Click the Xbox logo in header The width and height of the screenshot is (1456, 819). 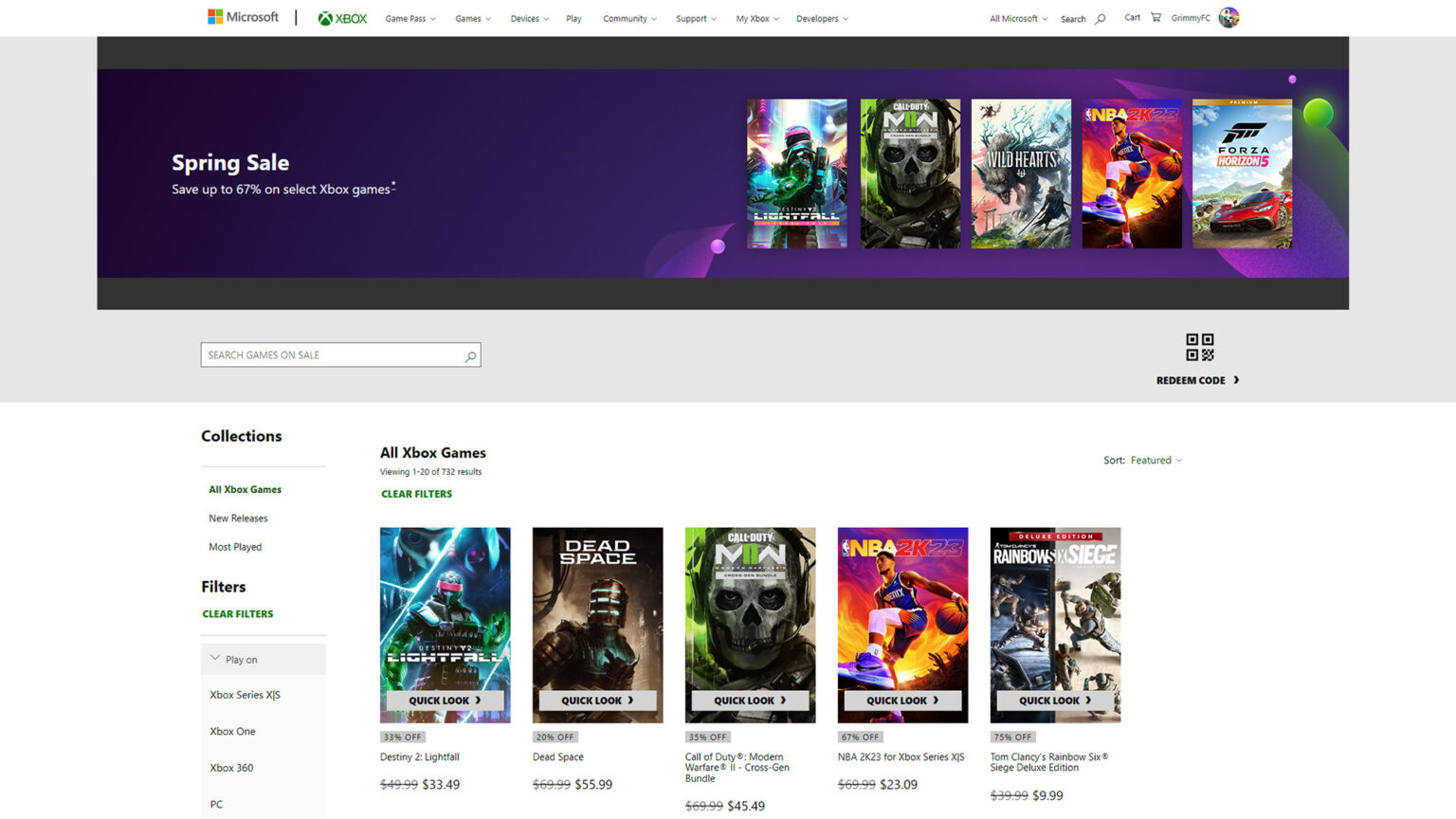point(342,18)
